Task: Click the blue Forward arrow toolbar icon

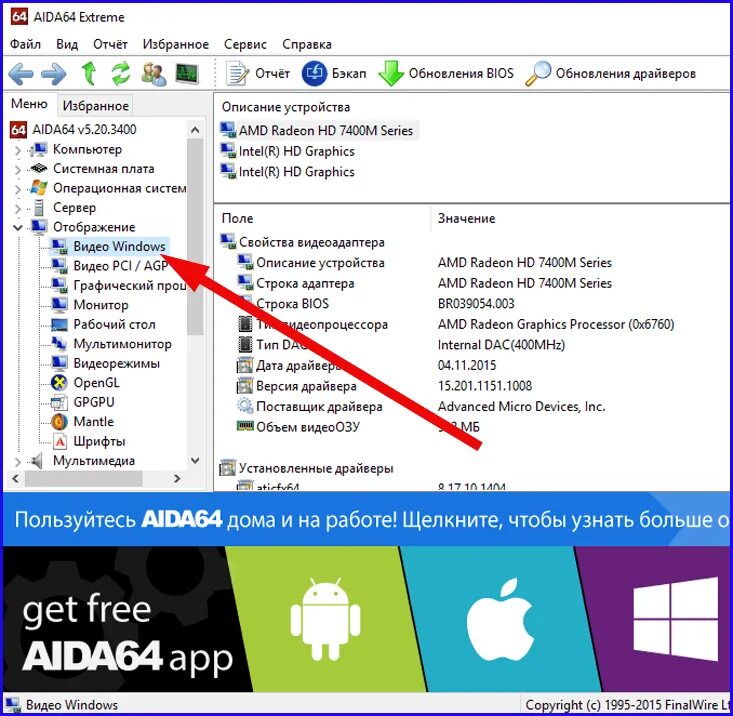Action: point(54,74)
